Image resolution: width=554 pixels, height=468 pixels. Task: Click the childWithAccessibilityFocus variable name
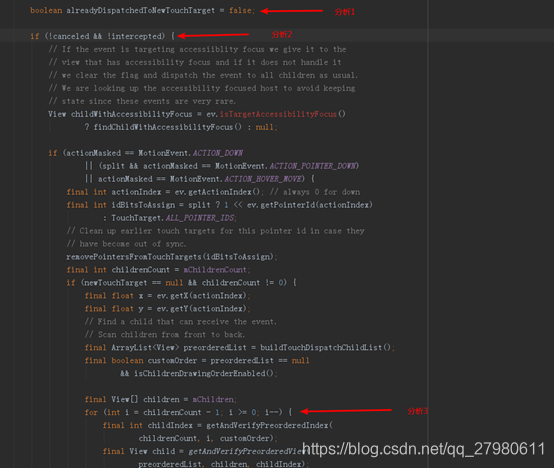131,114
